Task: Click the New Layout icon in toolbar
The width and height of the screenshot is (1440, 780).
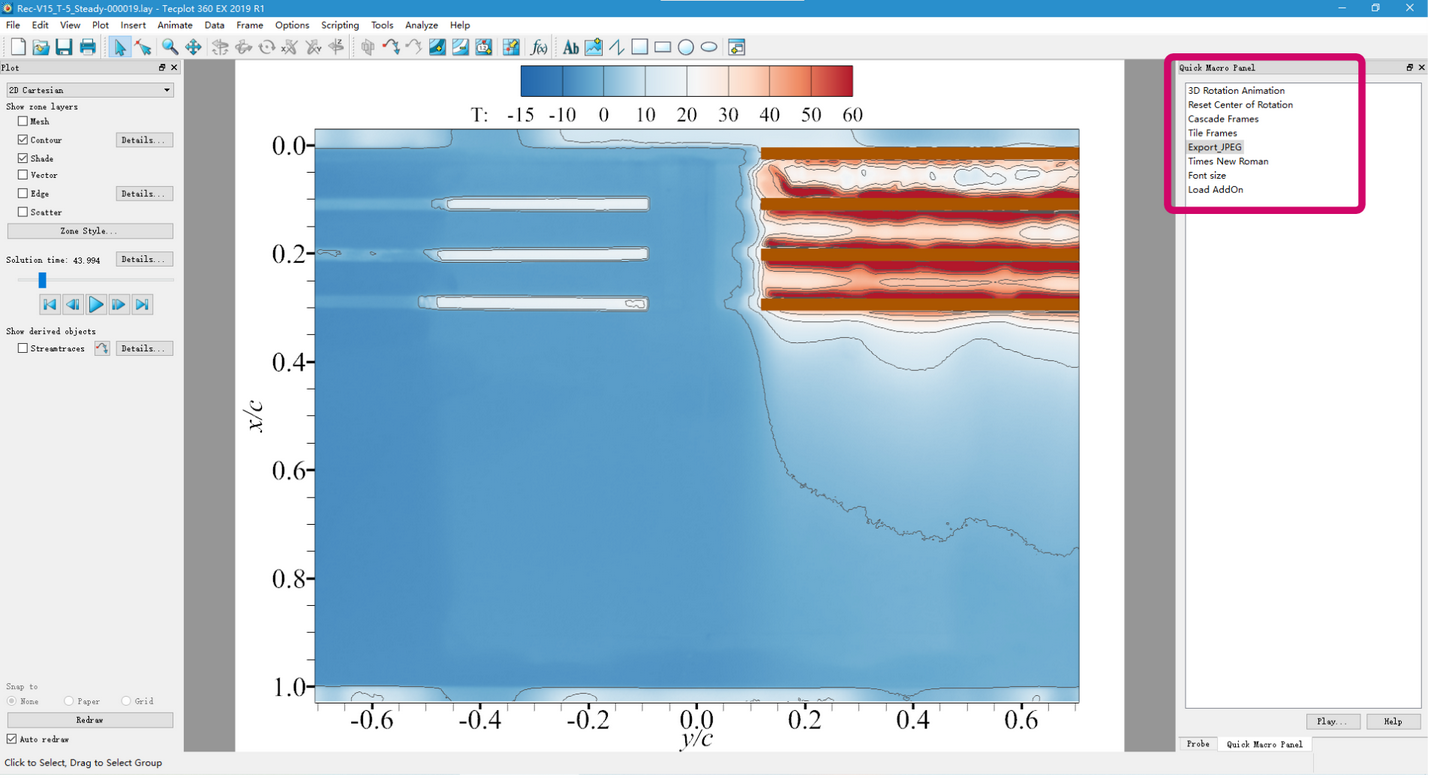Action: 18,47
